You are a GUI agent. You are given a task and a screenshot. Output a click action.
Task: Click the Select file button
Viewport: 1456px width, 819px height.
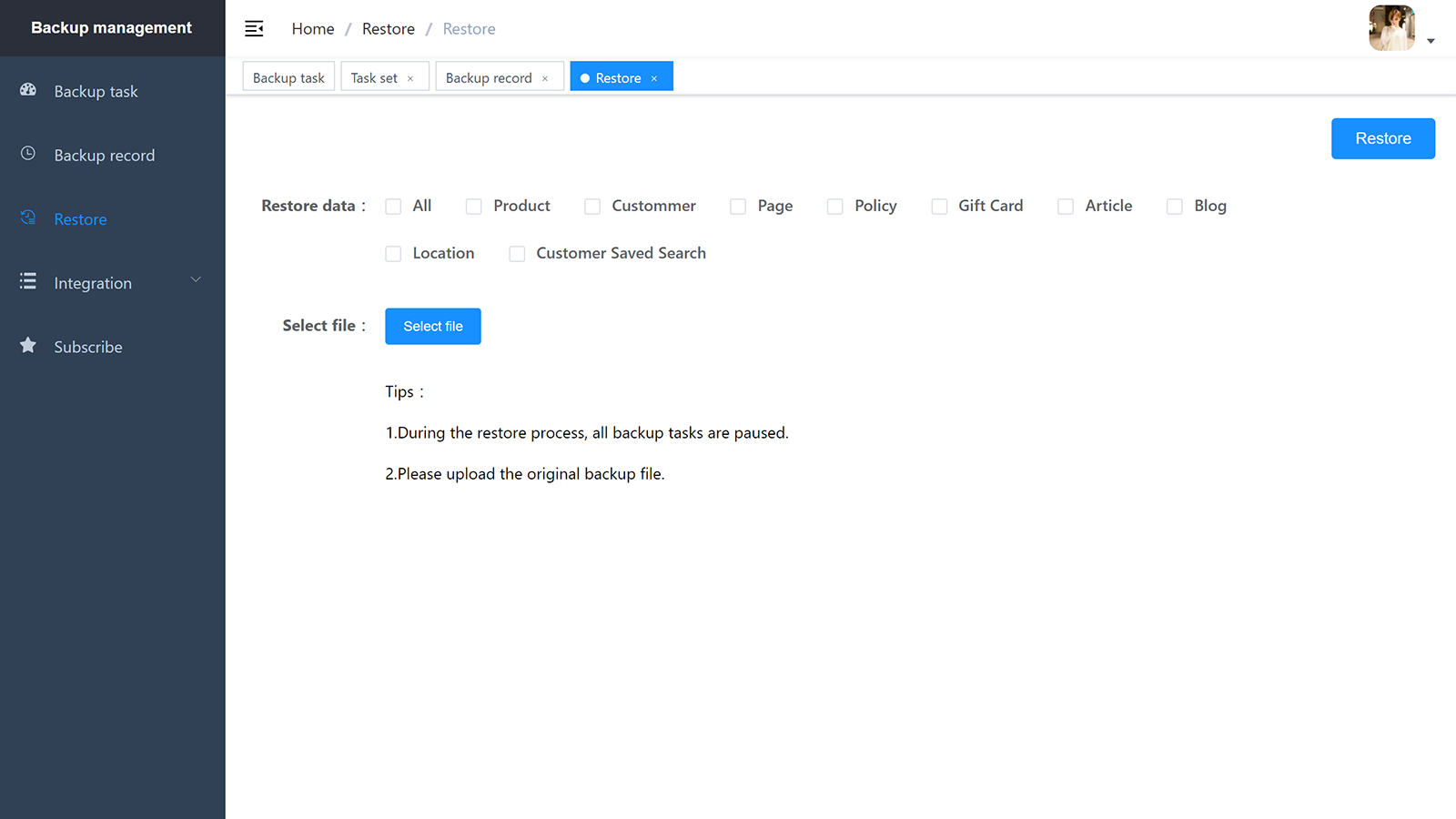(x=433, y=327)
